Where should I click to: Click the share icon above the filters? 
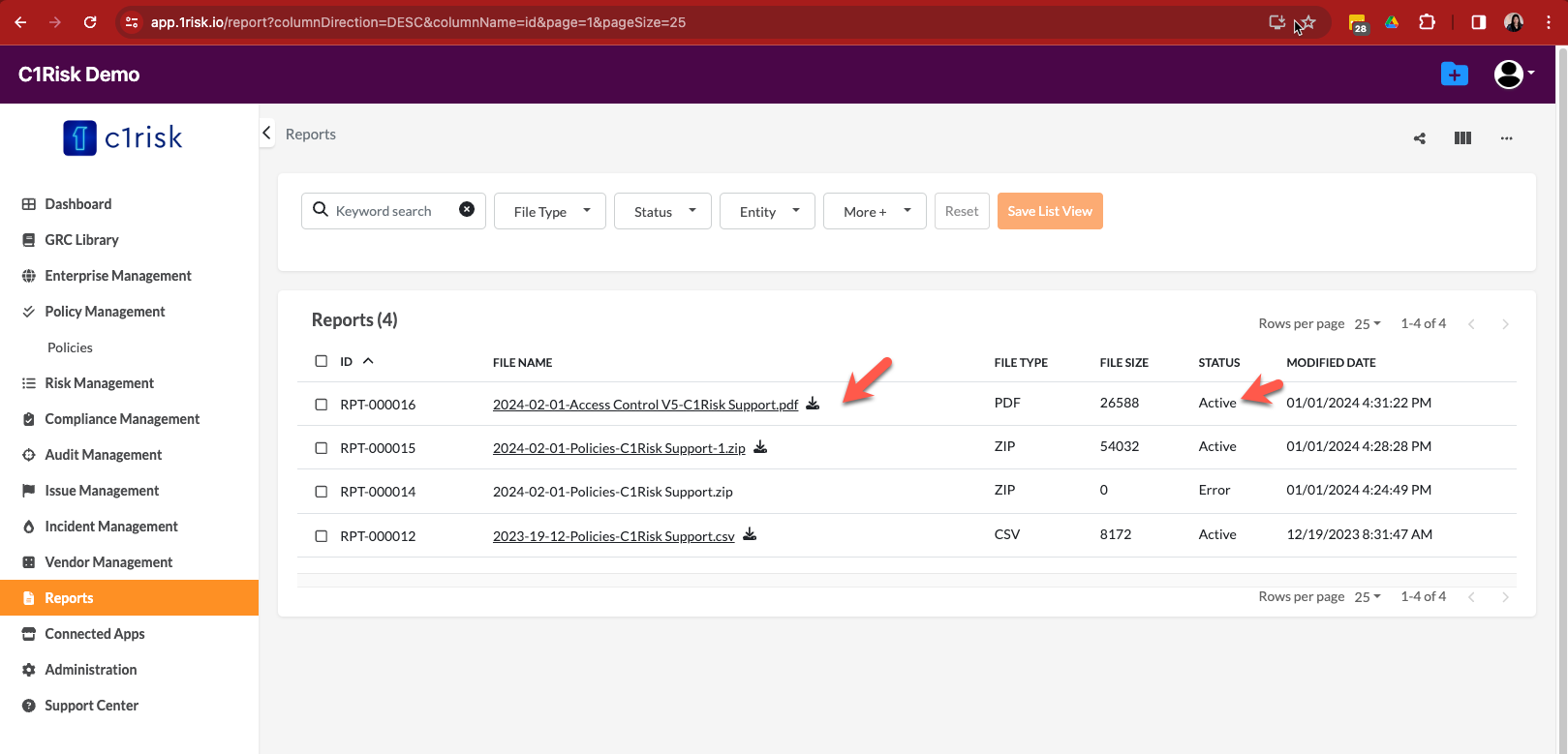coord(1420,138)
